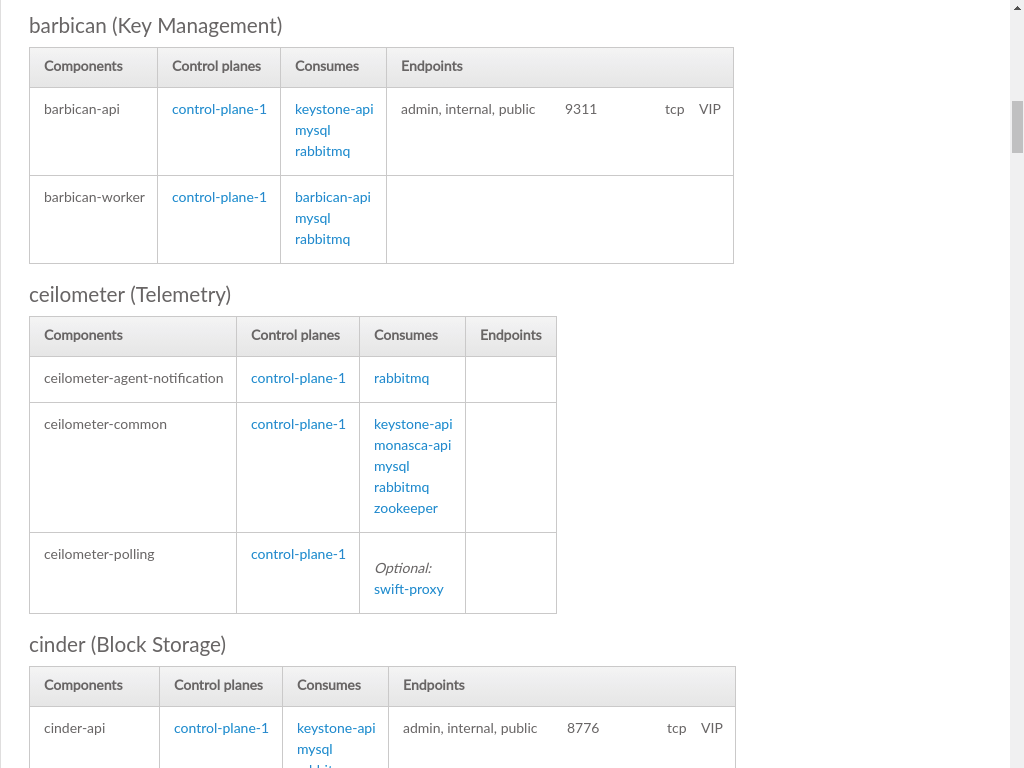Image resolution: width=1024 pixels, height=768 pixels.
Task: Open control-plane-1 link in barbican-api row
Action: click(x=219, y=109)
